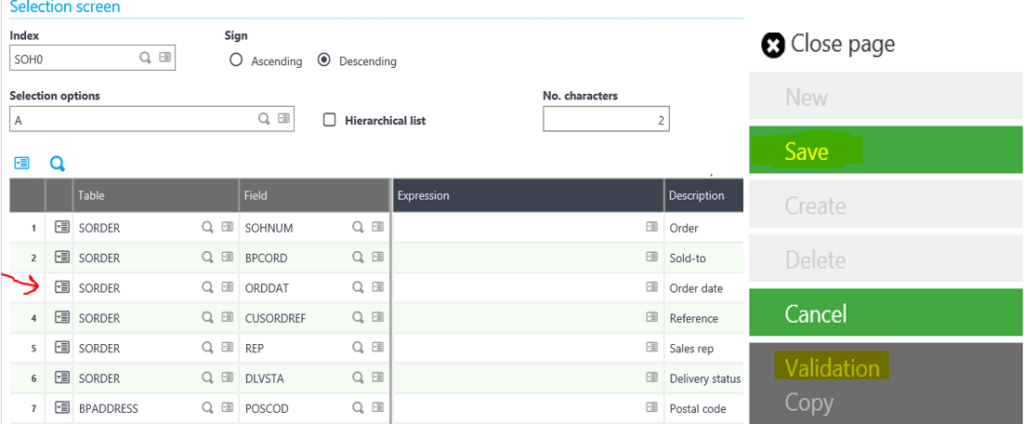Viewport: 1024px width, 424px height.
Task: Open the selection list icon beside POSCOD field
Action: 376,408
